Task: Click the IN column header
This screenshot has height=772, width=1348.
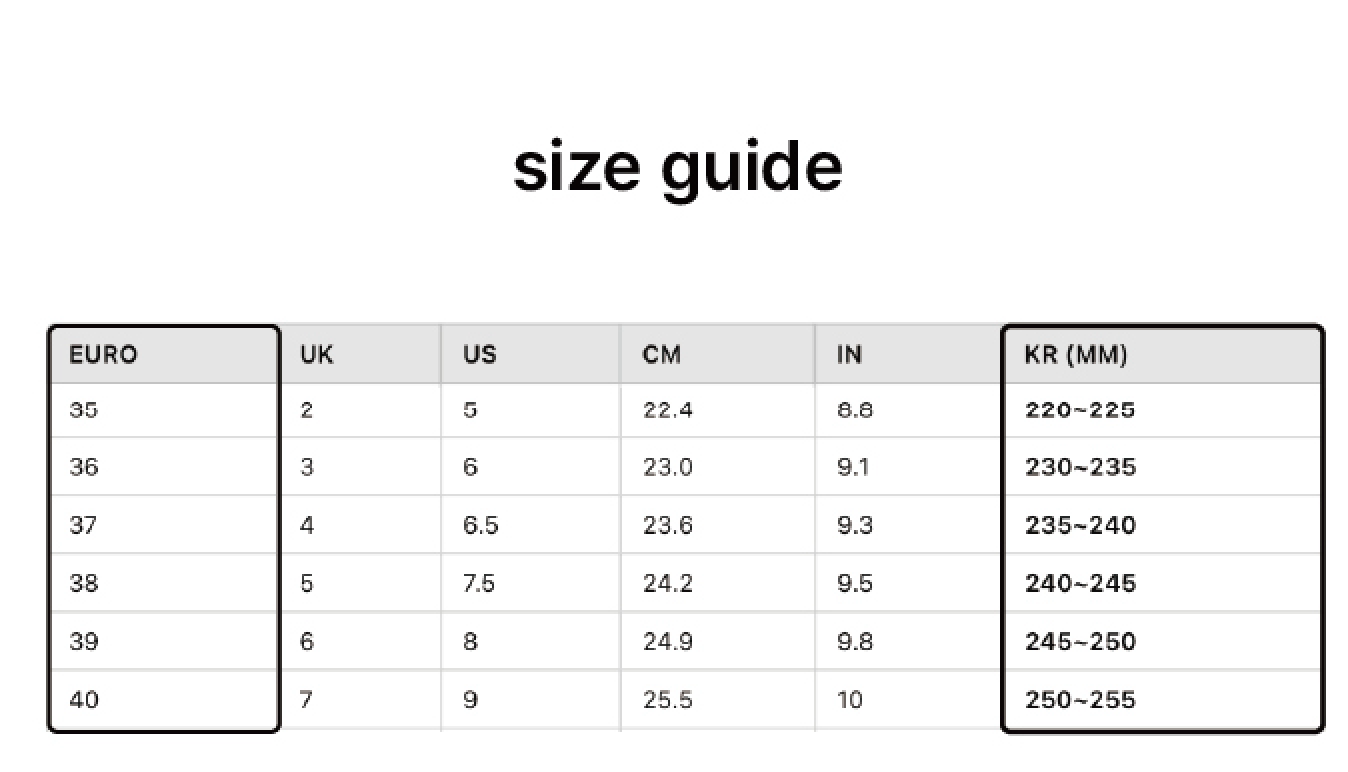Action: [849, 355]
